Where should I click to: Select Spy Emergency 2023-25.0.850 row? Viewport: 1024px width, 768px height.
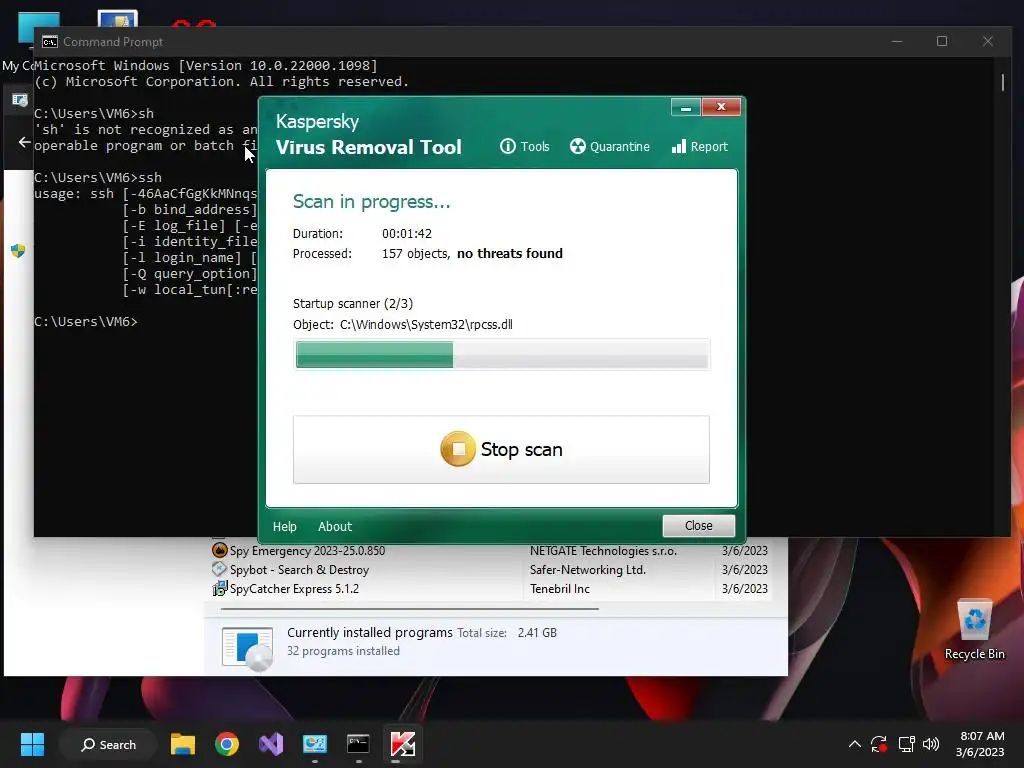[x=490, y=551]
